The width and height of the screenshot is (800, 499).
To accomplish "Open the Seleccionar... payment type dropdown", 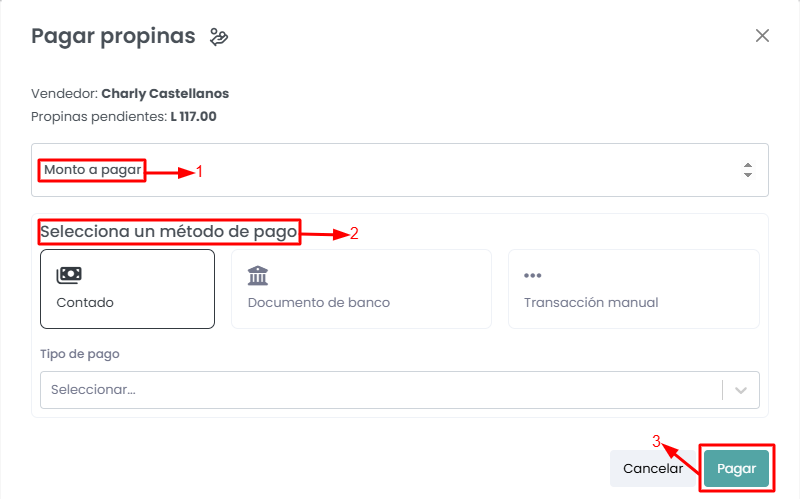I will click(x=380, y=390).
